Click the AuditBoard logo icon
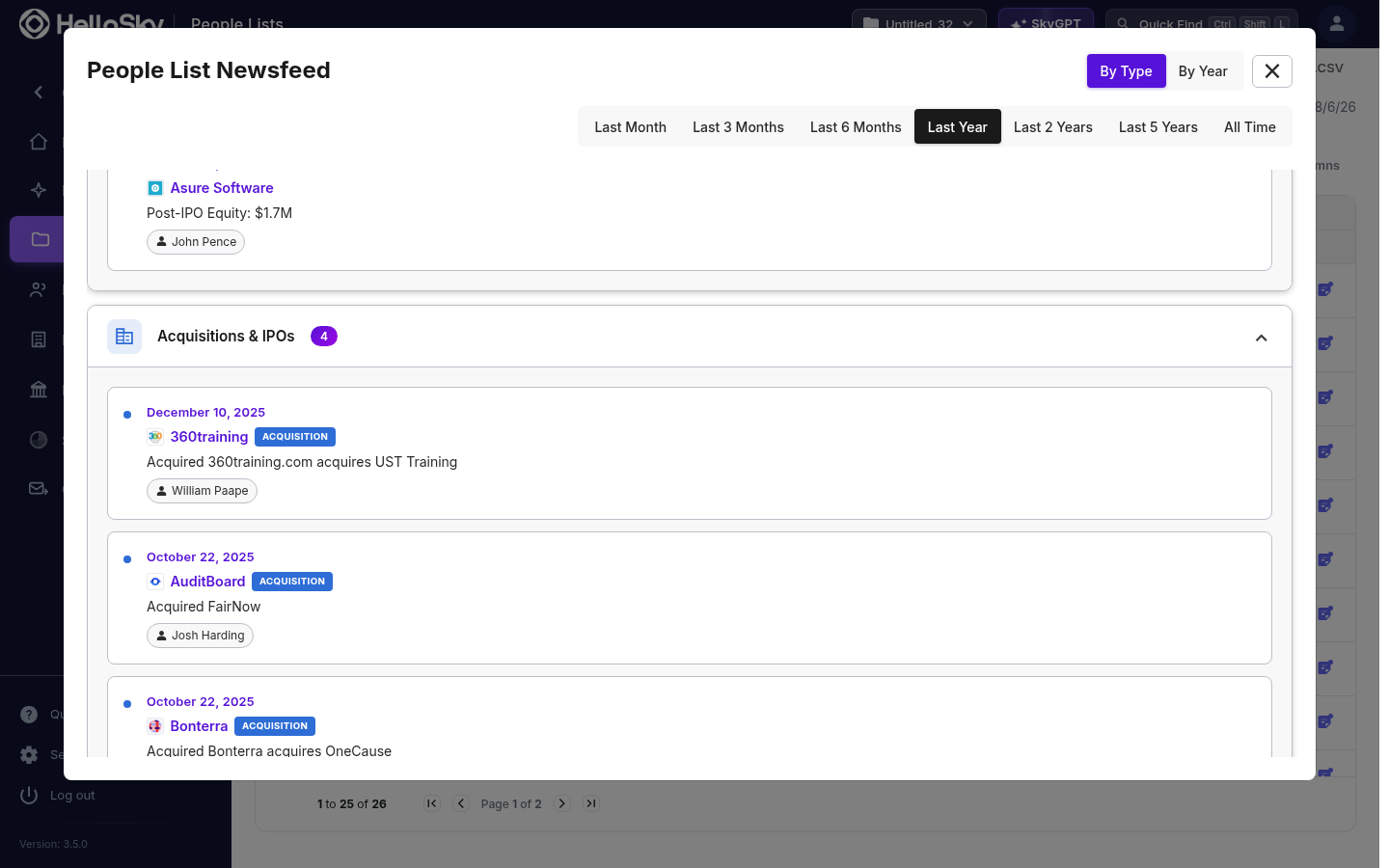The width and height of the screenshot is (1389, 868). click(x=154, y=582)
